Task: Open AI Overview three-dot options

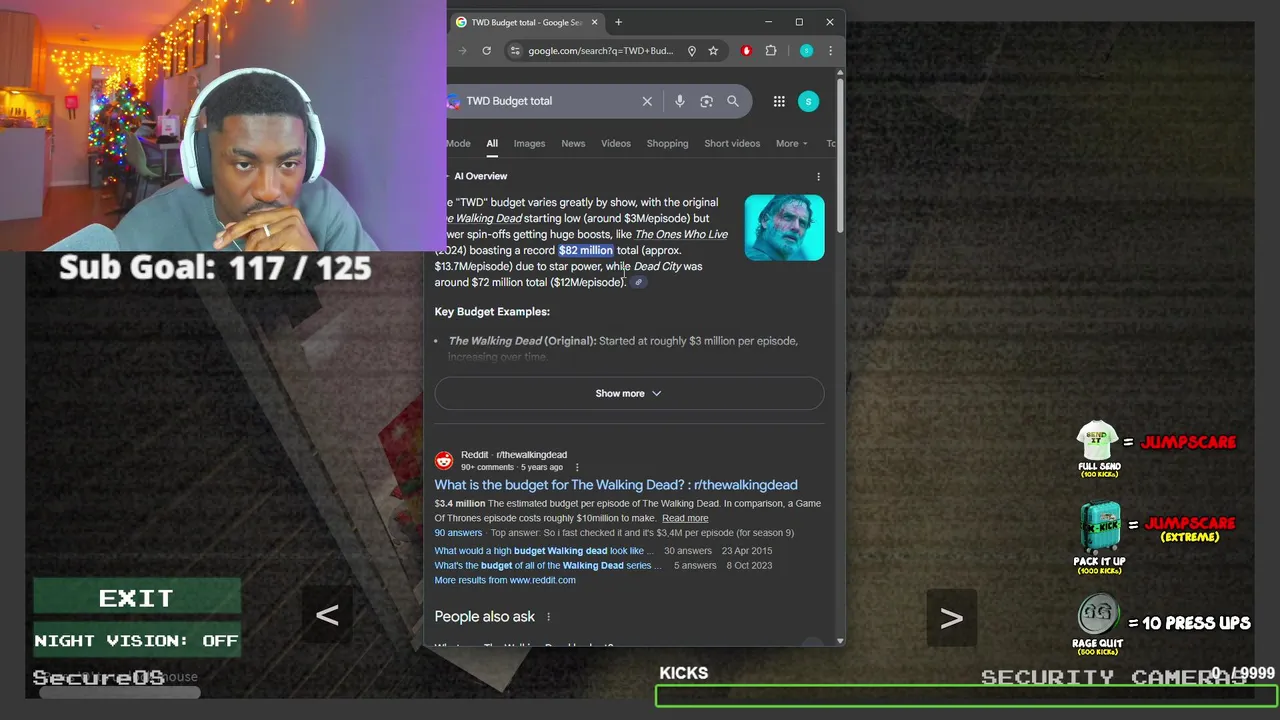Action: 818,177
